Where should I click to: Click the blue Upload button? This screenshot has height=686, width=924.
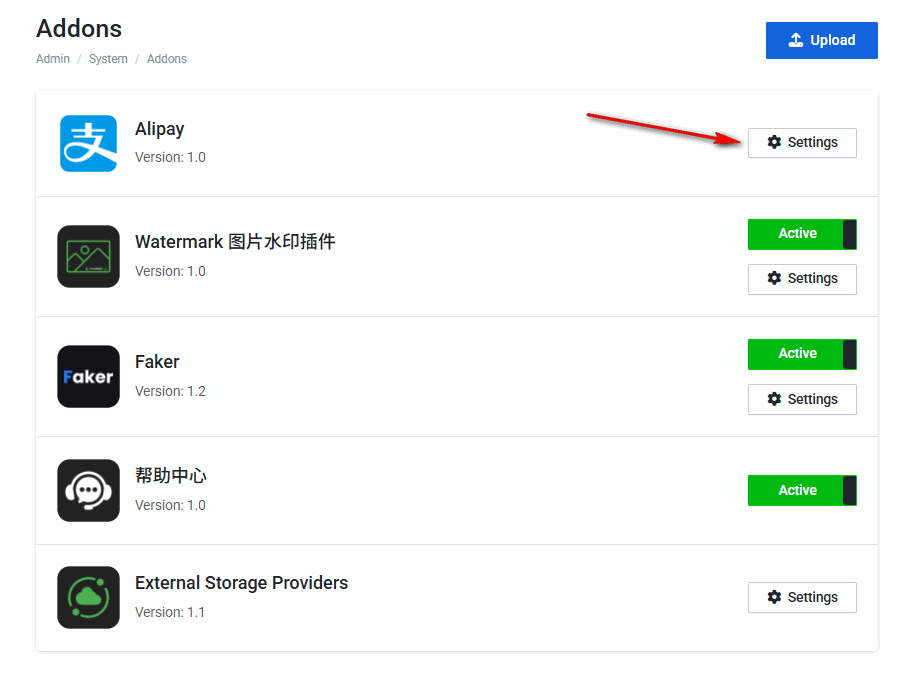821,40
